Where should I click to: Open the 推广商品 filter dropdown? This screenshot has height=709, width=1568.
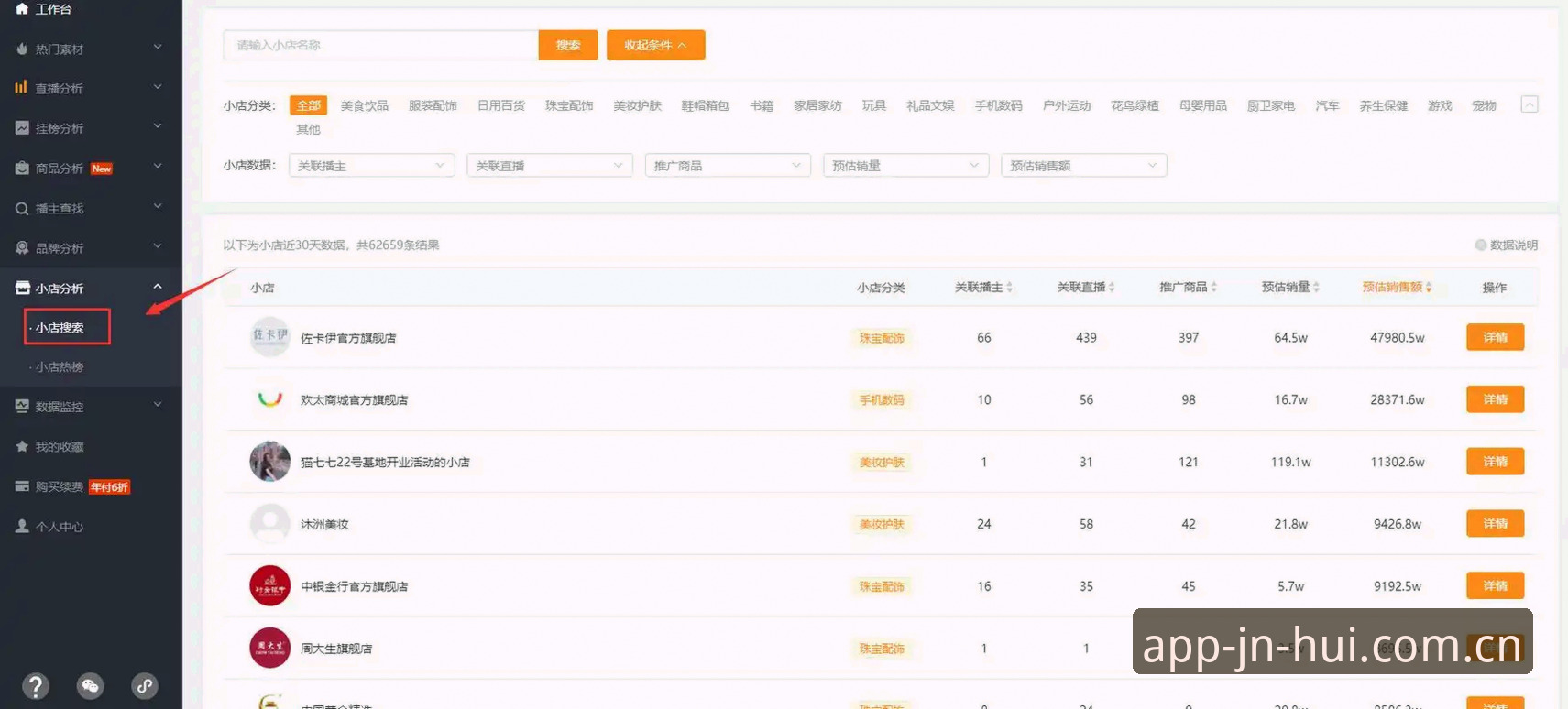[x=728, y=166]
